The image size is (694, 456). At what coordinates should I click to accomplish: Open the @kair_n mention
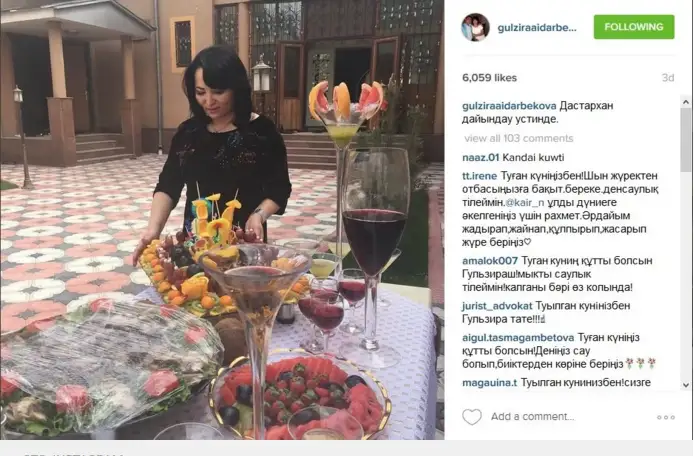(x=524, y=203)
